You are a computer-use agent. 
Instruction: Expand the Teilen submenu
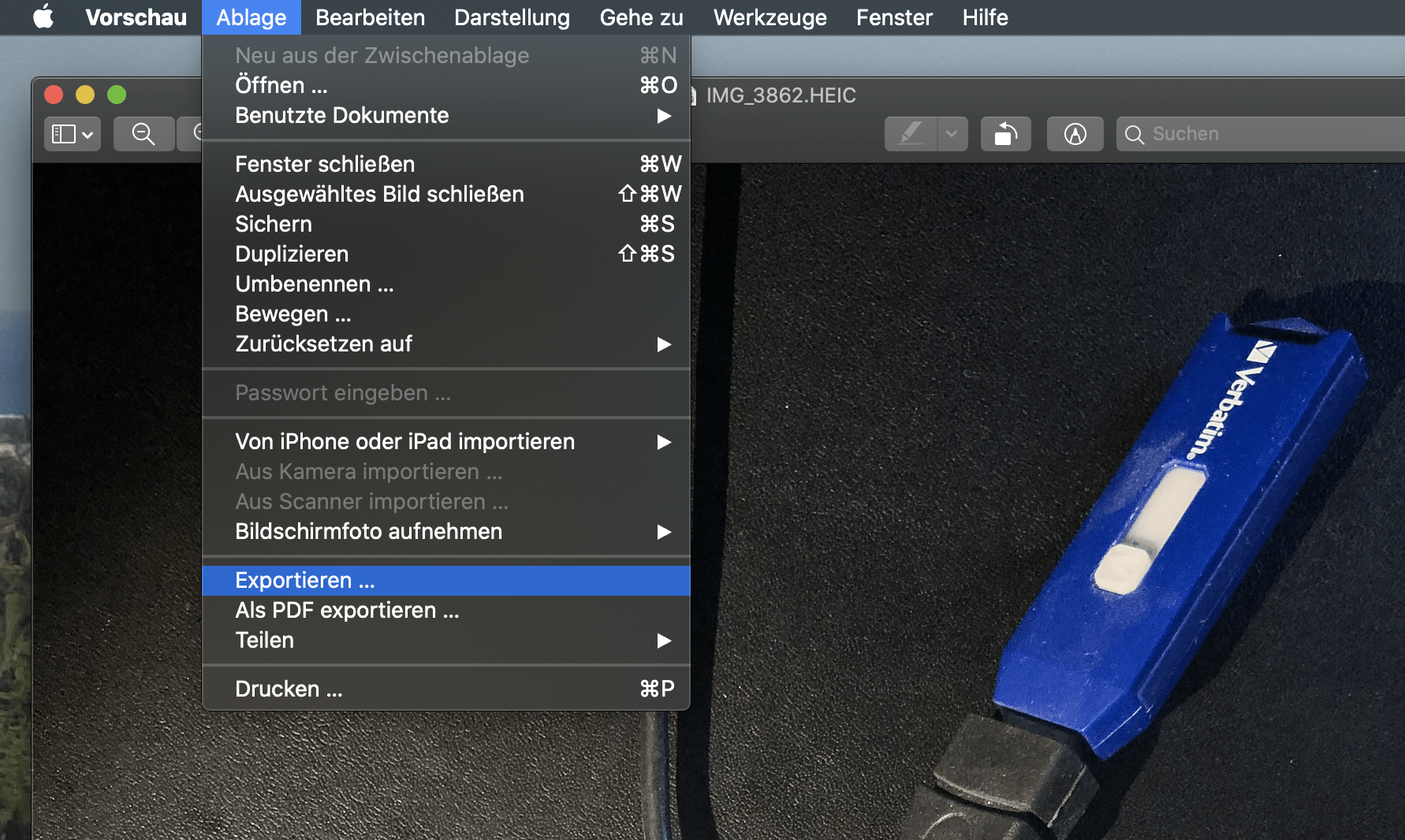pos(446,640)
